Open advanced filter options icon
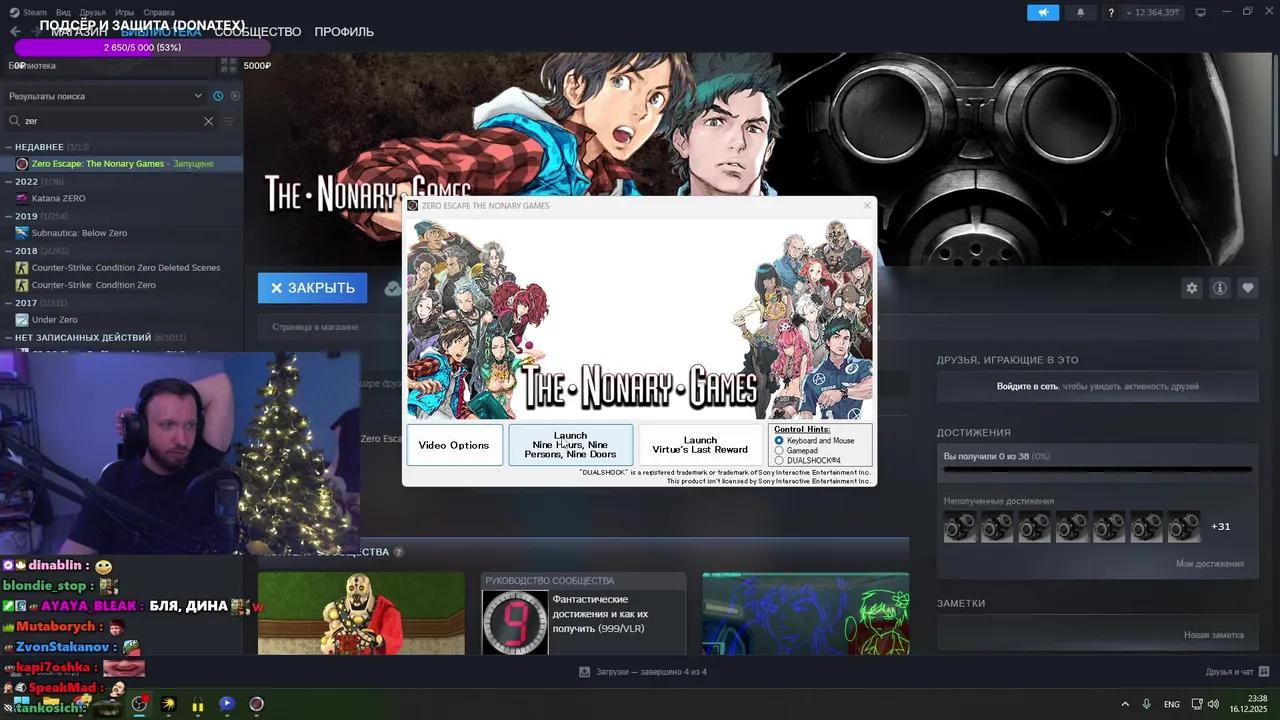The image size is (1280, 720). (228, 121)
